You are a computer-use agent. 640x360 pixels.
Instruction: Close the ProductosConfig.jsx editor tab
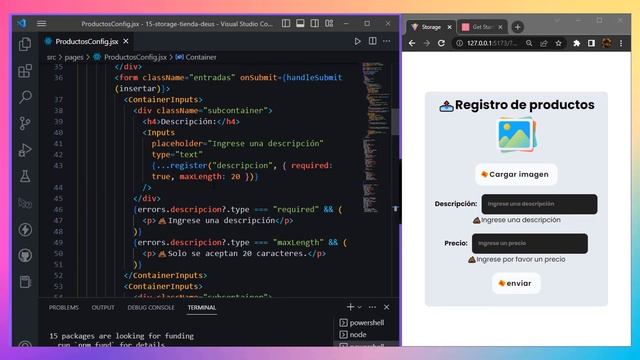[126, 41]
